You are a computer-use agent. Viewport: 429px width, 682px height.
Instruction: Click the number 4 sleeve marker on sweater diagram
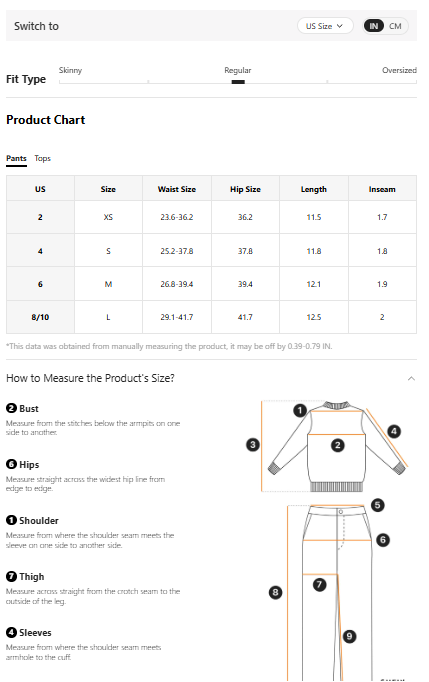pyautogui.click(x=394, y=431)
